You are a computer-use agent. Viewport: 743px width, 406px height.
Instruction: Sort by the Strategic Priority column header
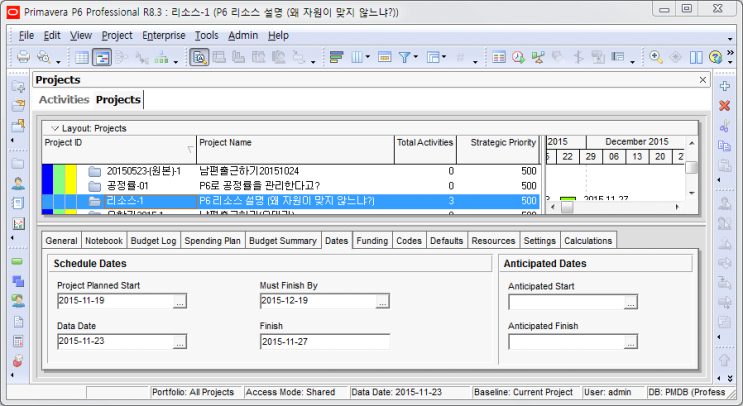tap(498, 149)
